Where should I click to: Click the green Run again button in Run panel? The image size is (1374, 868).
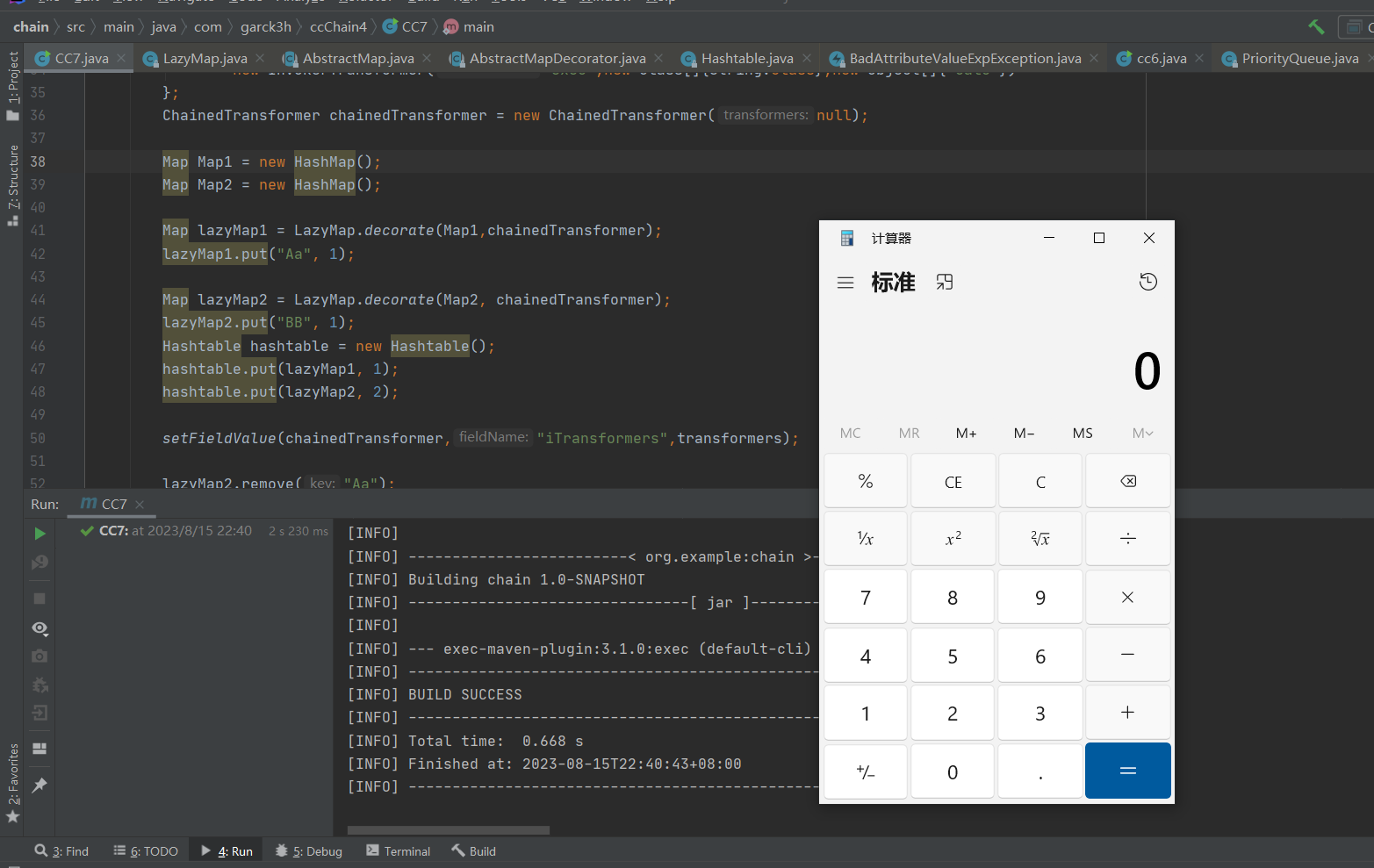40,534
